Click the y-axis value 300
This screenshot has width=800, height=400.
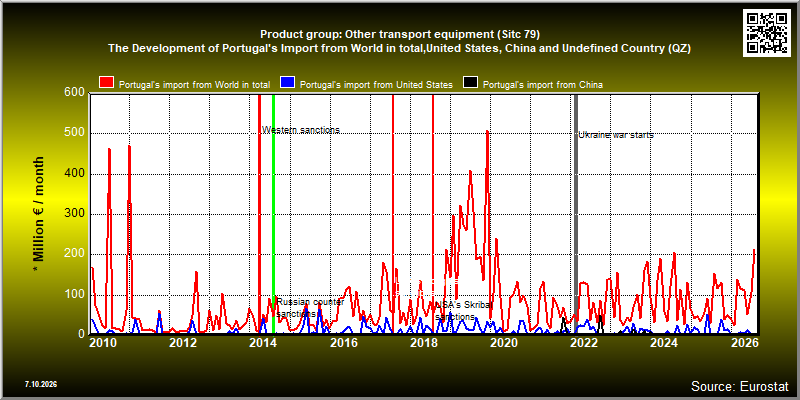click(74, 214)
